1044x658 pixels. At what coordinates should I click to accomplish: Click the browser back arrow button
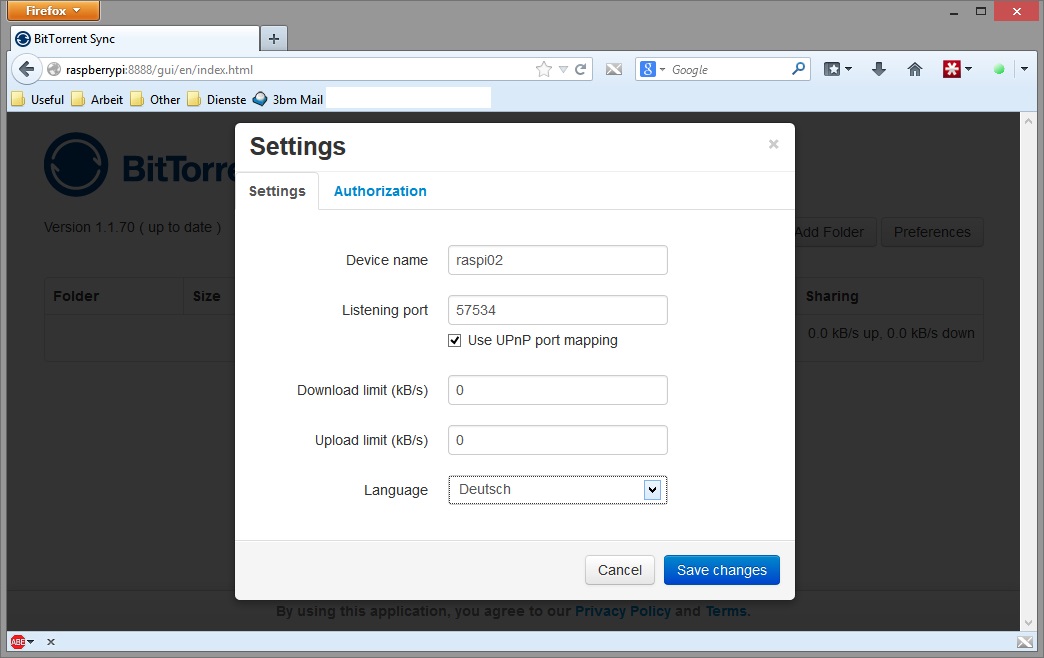click(26, 69)
